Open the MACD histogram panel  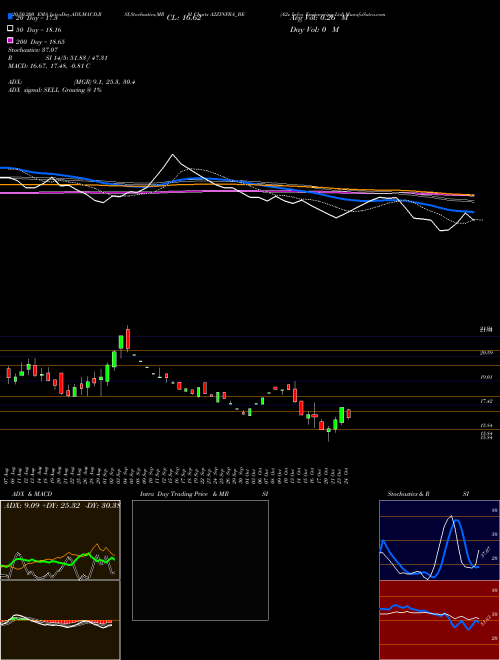[60, 620]
